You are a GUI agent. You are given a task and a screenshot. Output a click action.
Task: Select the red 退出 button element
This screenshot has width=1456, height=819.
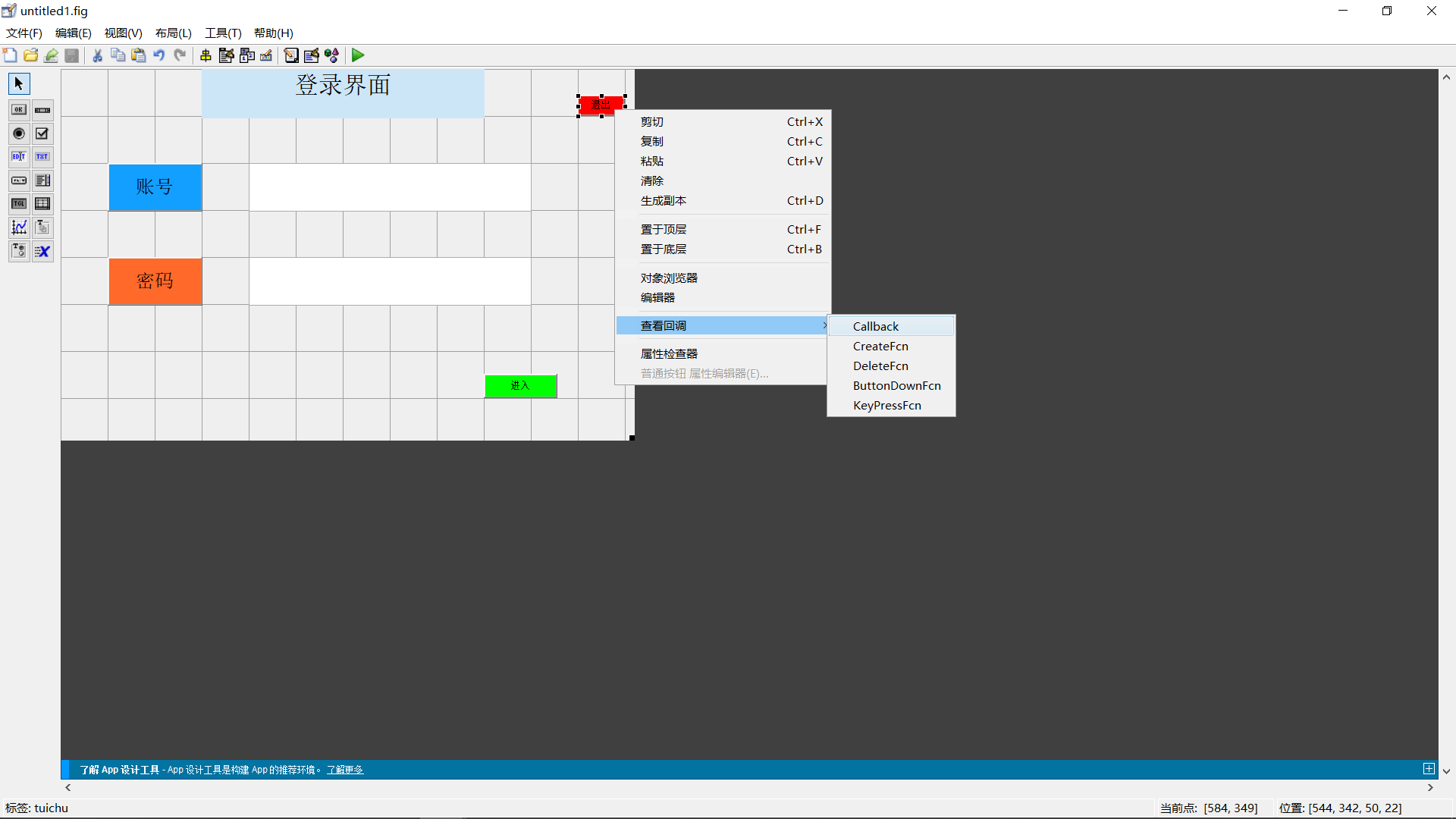point(601,105)
